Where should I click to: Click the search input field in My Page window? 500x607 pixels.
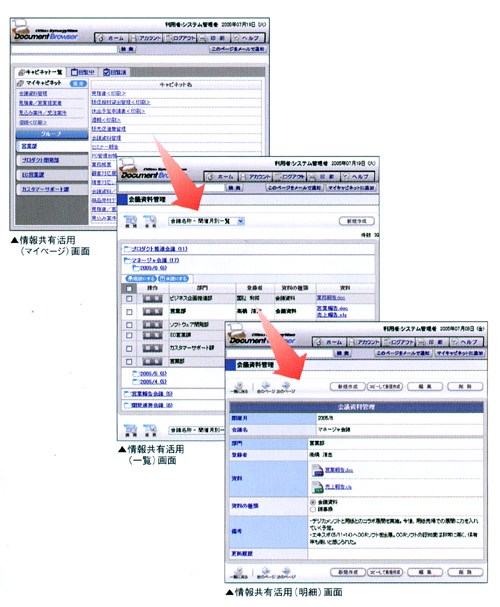64,49
